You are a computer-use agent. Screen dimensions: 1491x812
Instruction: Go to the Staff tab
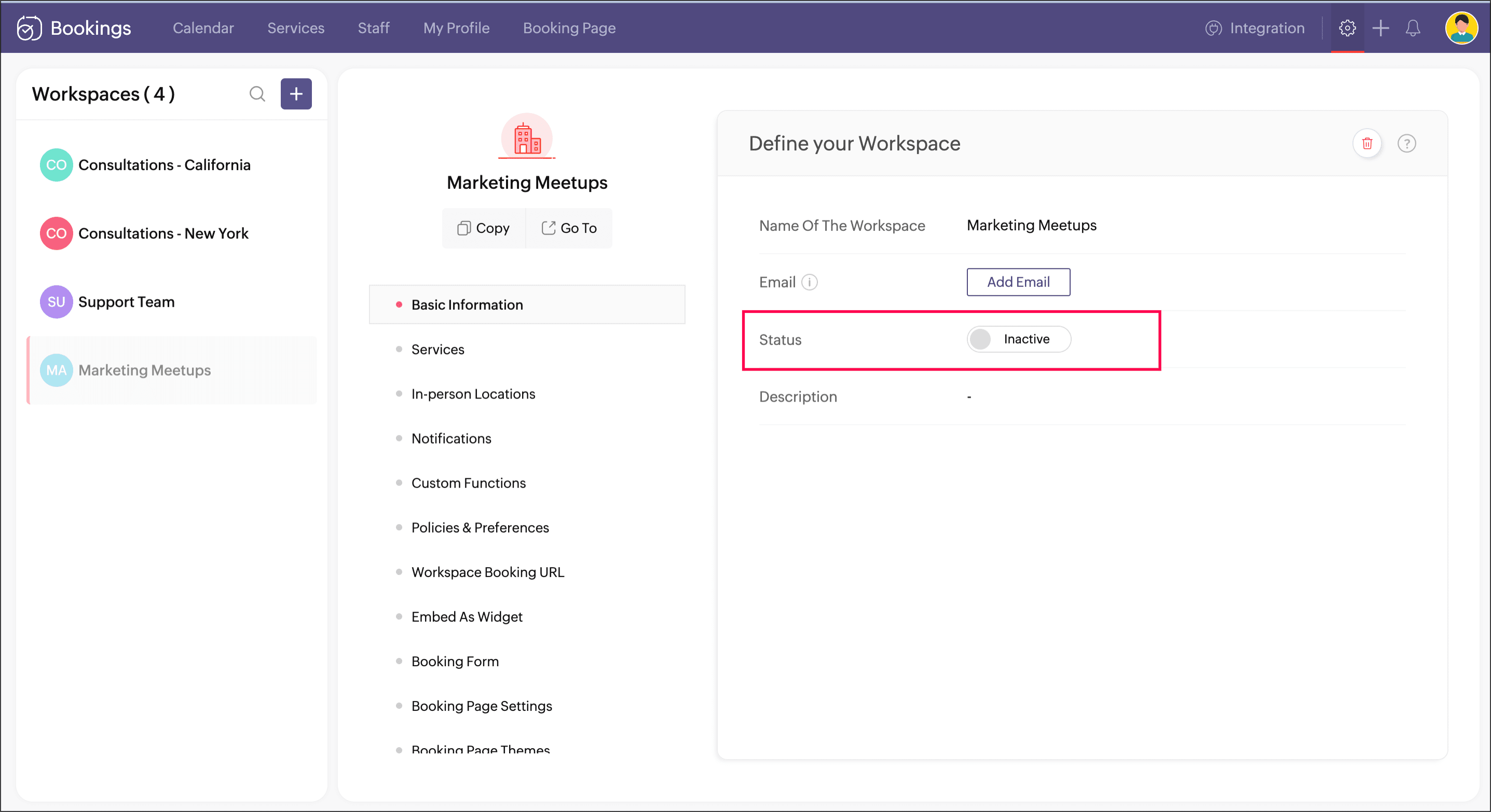coord(373,28)
